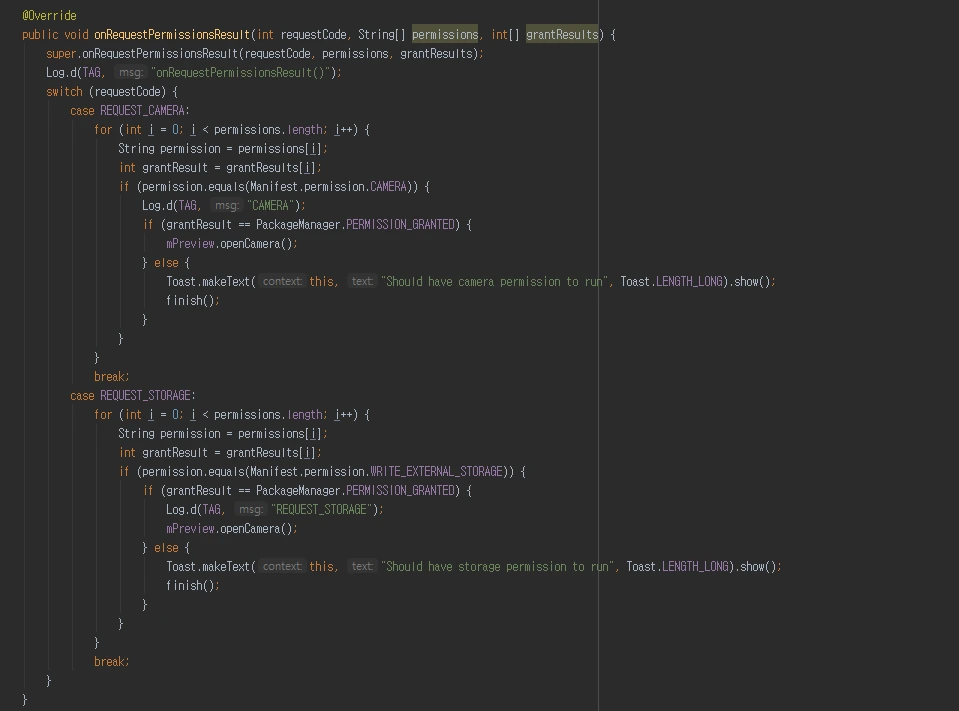This screenshot has height=711, width=959.
Task: Click LENGTH_LONG in the storage permission Toast line
Action: (695, 566)
